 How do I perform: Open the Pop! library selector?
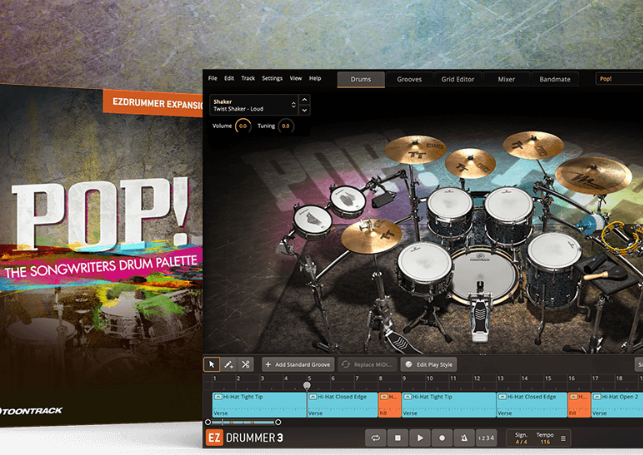pyautogui.click(x=619, y=79)
